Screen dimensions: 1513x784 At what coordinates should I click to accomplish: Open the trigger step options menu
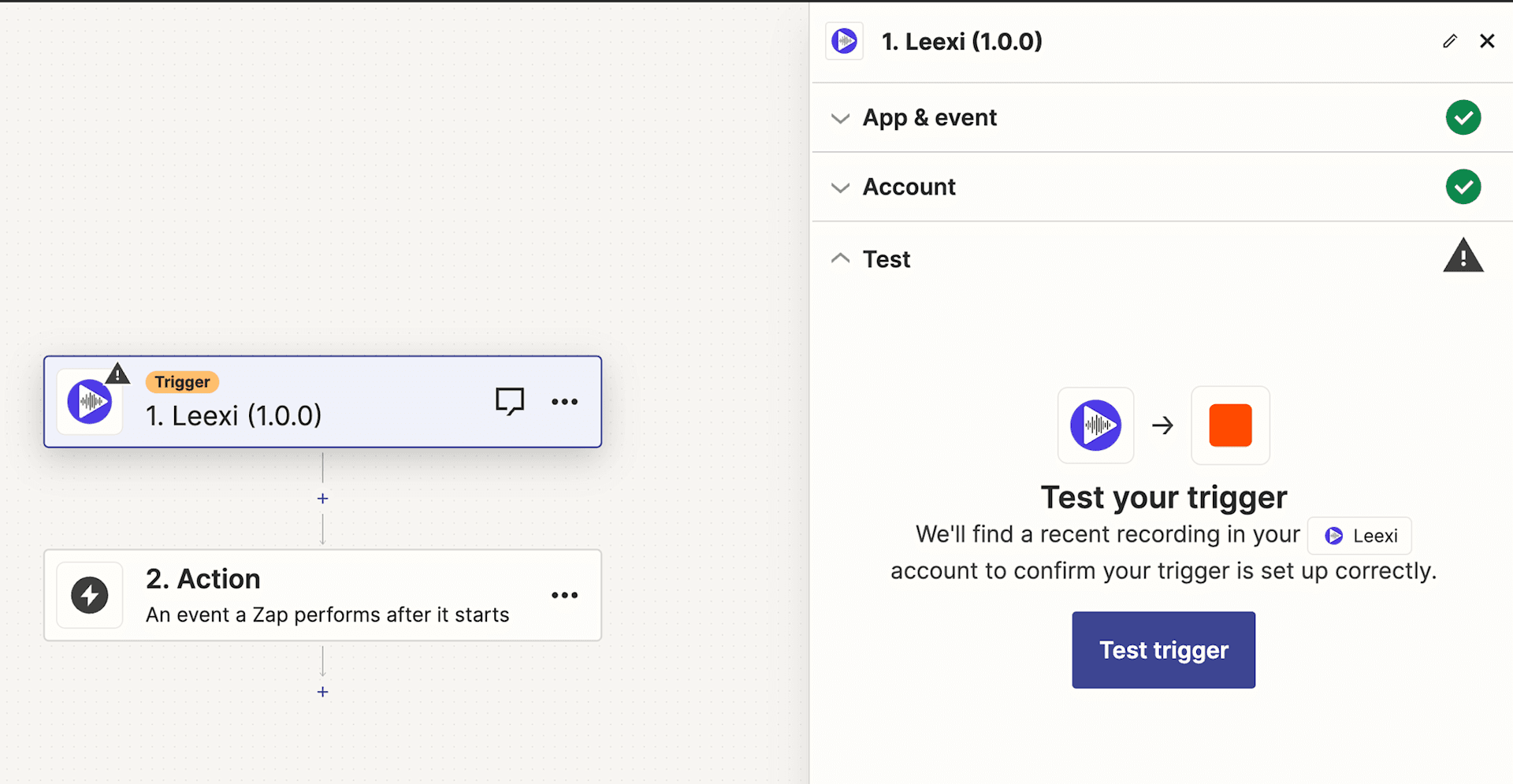click(x=564, y=401)
